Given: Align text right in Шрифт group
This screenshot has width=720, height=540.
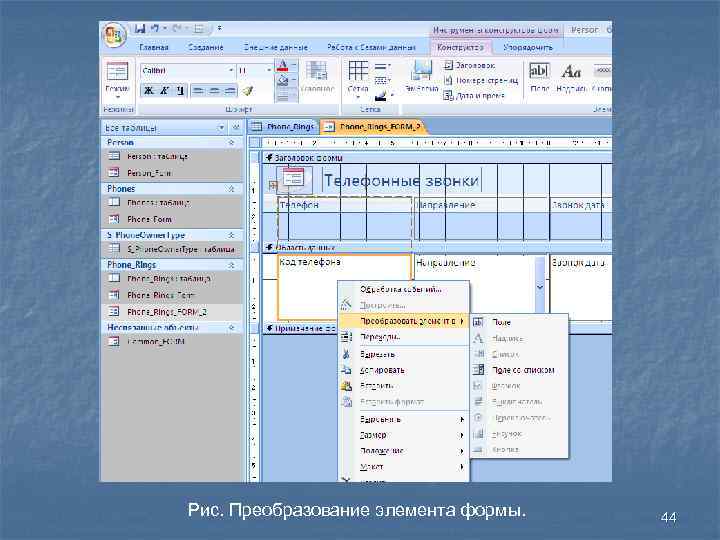Looking at the screenshot, I should [230, 90].
